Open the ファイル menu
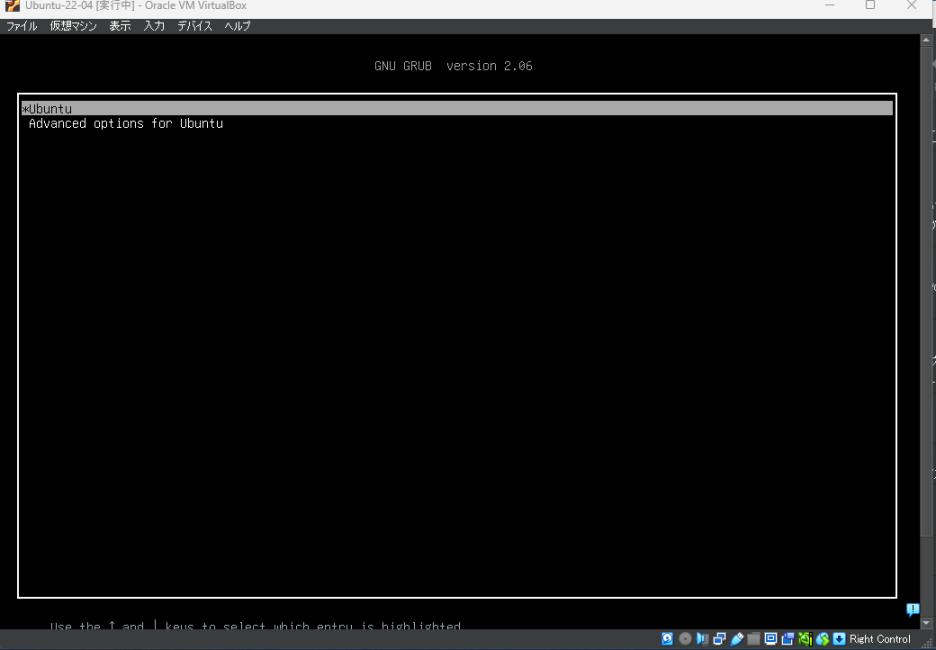The height and width of the screenshot is (650, 936). [x=21, y=26]
